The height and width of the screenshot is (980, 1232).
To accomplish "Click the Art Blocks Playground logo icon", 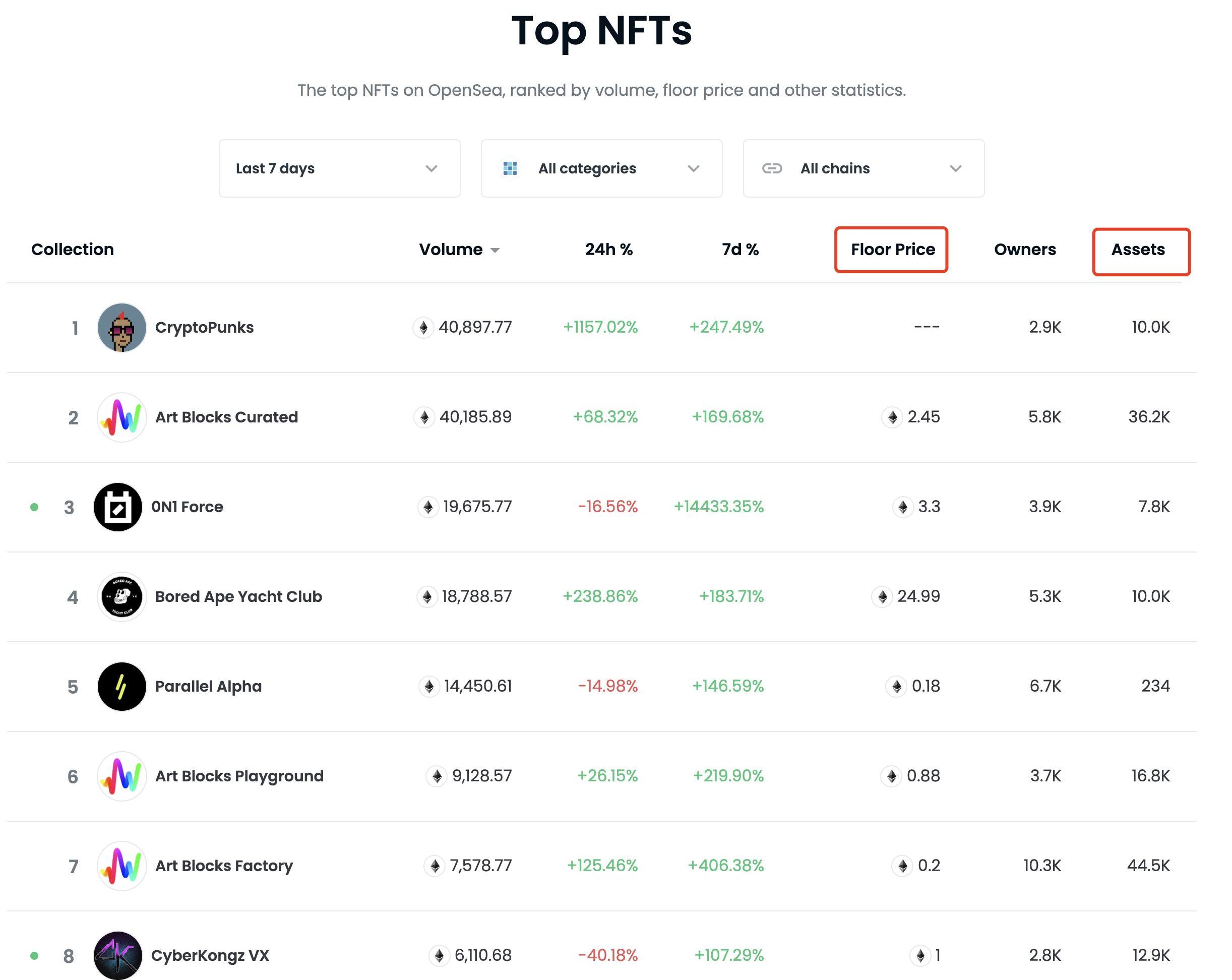I will 121,776.
